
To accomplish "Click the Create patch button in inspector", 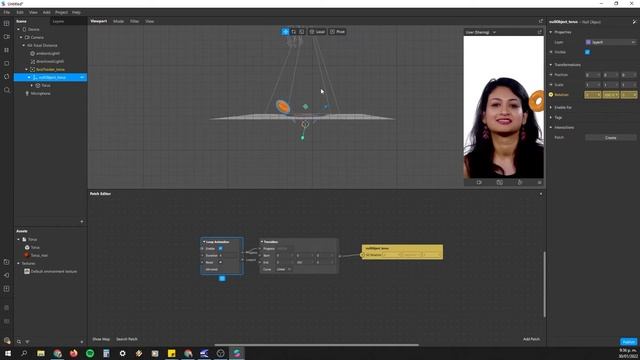I will pos(611,138).
